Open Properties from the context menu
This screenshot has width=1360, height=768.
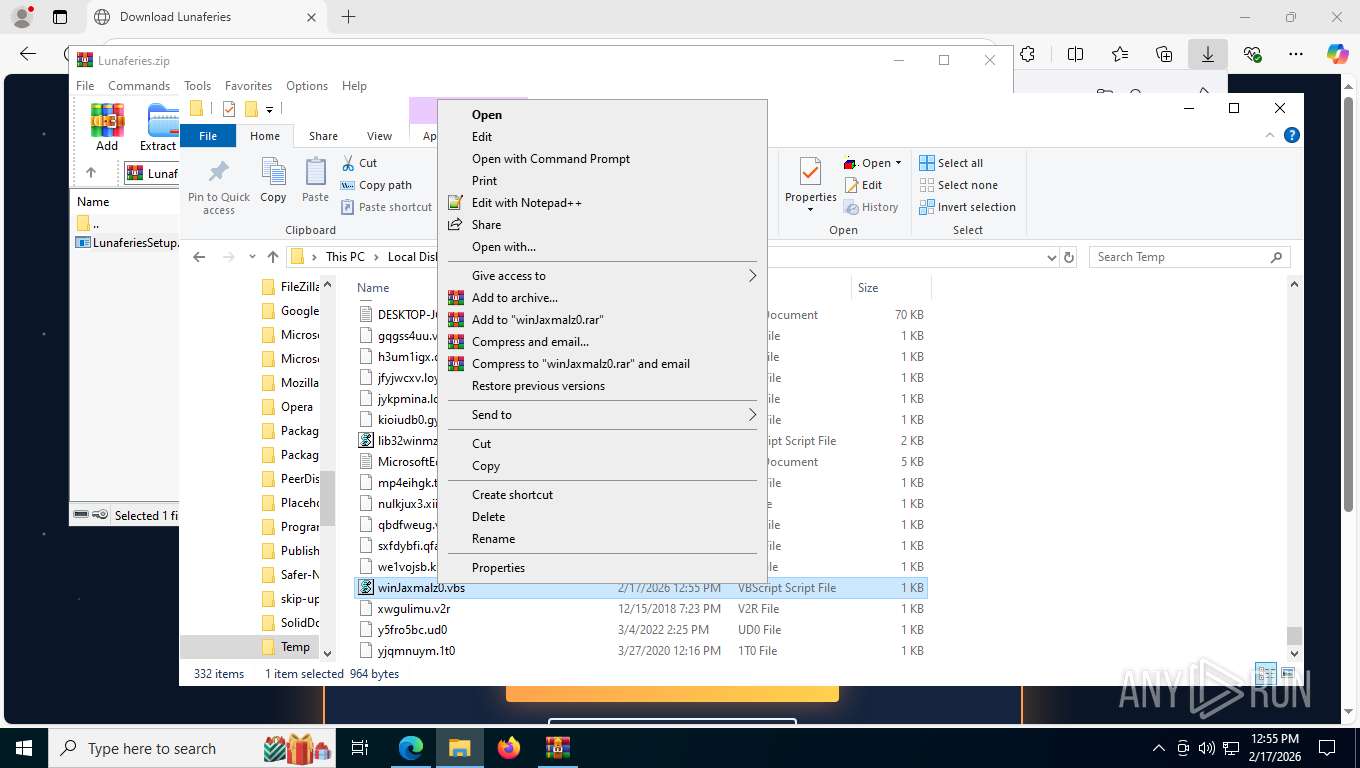coord(498,568)
